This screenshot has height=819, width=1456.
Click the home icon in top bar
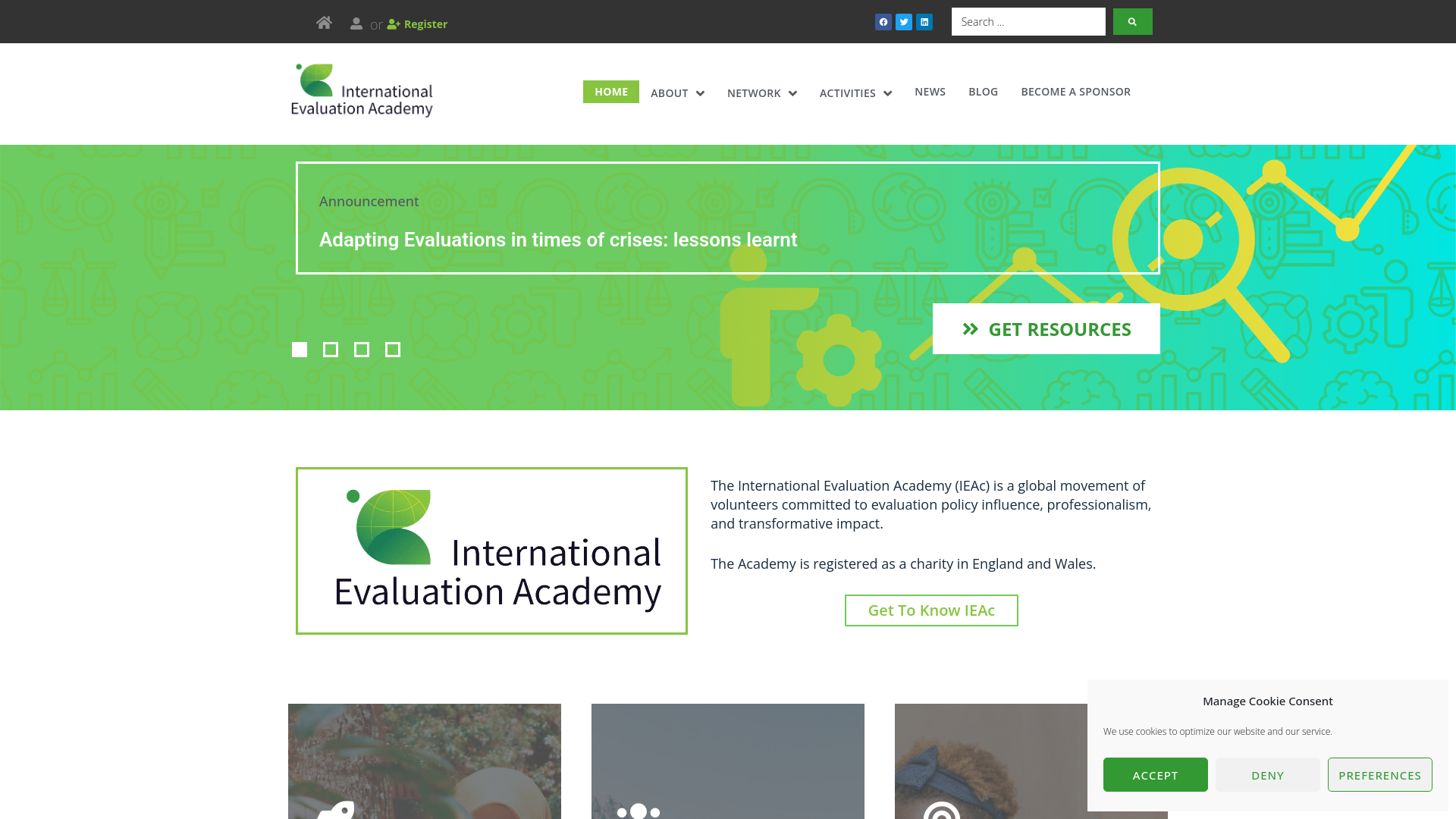[324, 23]
